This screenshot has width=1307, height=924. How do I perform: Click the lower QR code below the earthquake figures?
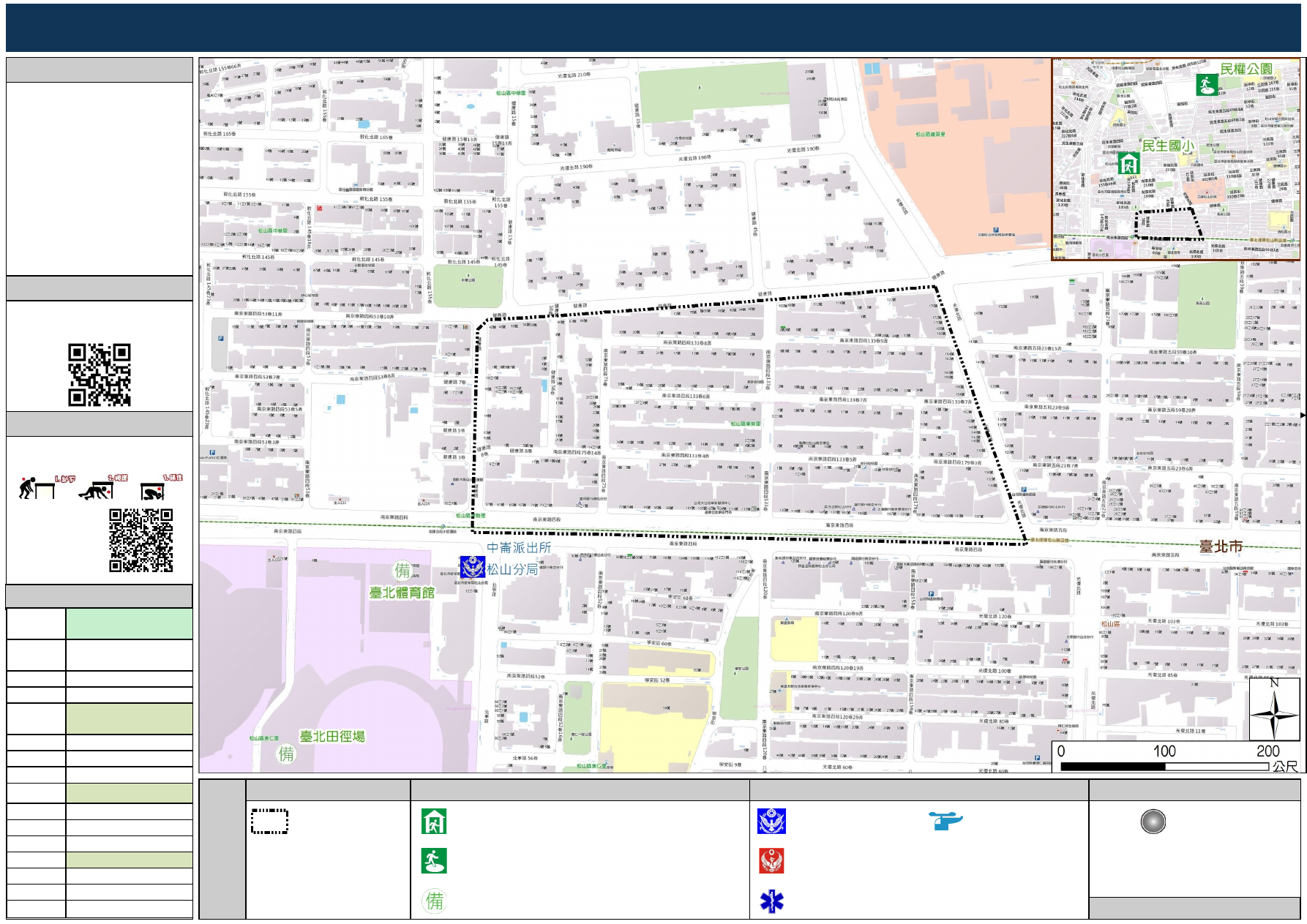pos(141,541)
